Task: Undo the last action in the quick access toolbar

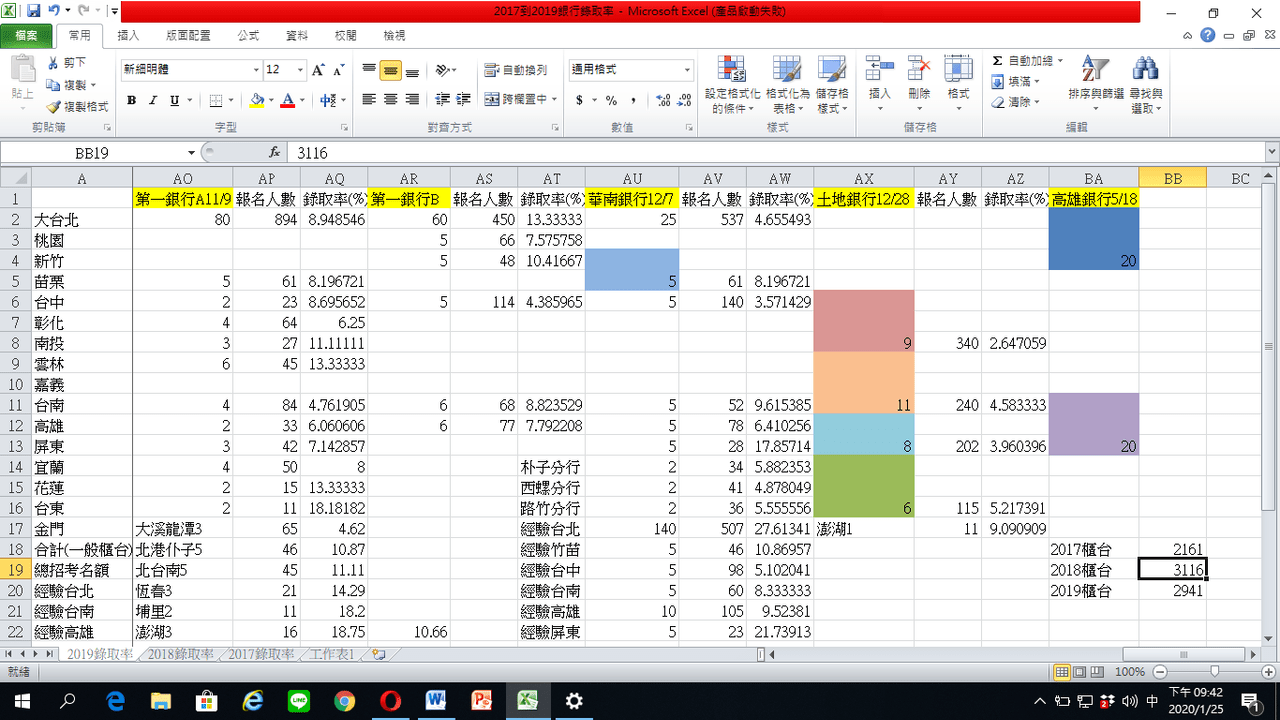Action: click(53, 12)
